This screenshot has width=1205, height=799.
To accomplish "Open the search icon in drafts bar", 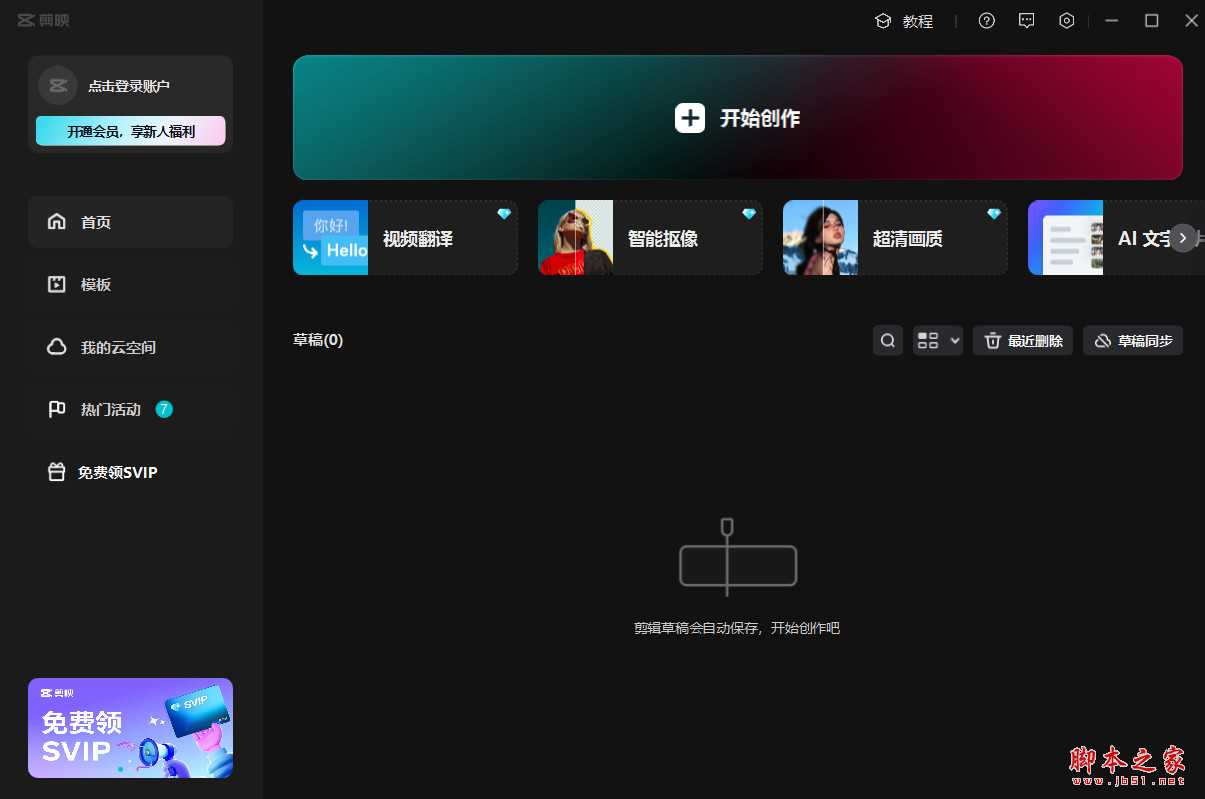I will (888, 340).
